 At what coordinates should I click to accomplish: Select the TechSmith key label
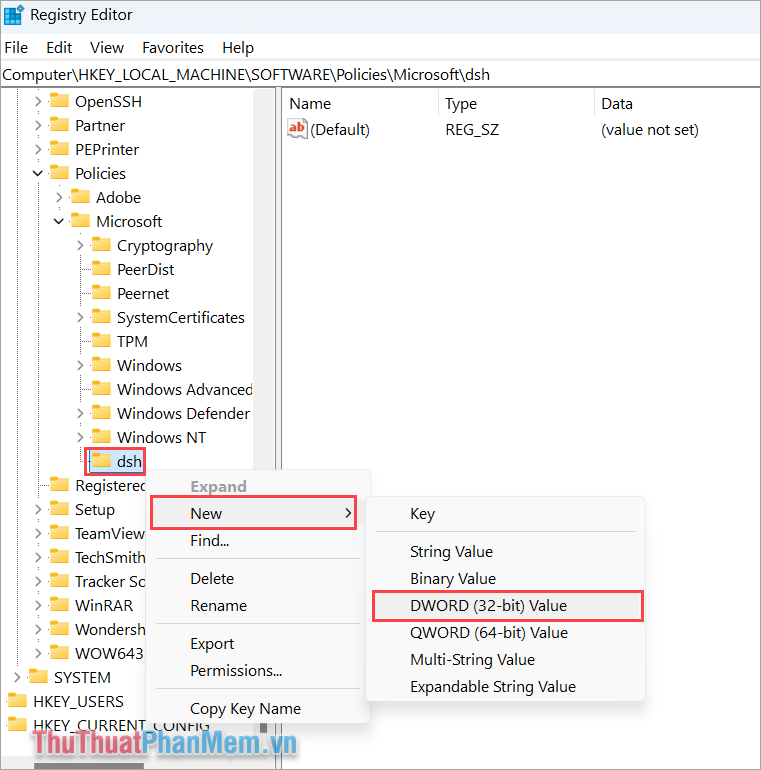(110, 557)
